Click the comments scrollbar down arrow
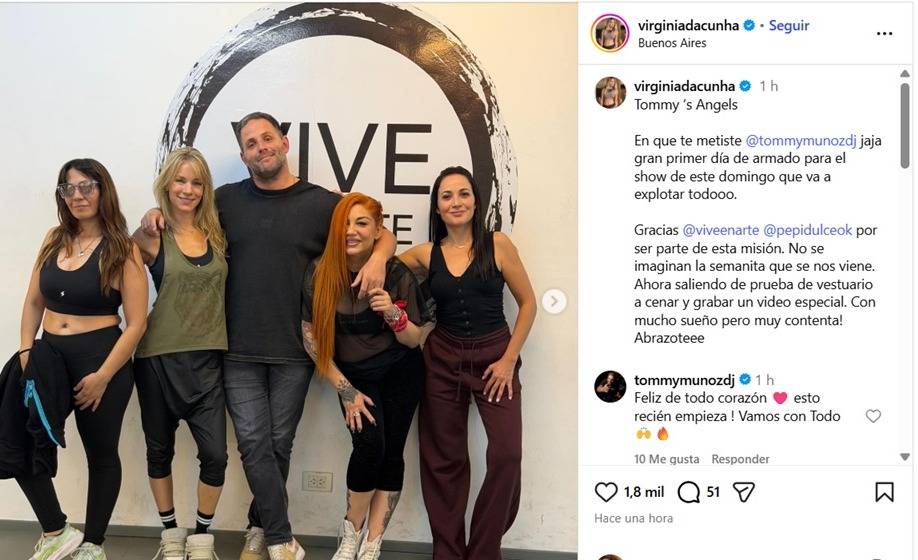 [905, 456]
